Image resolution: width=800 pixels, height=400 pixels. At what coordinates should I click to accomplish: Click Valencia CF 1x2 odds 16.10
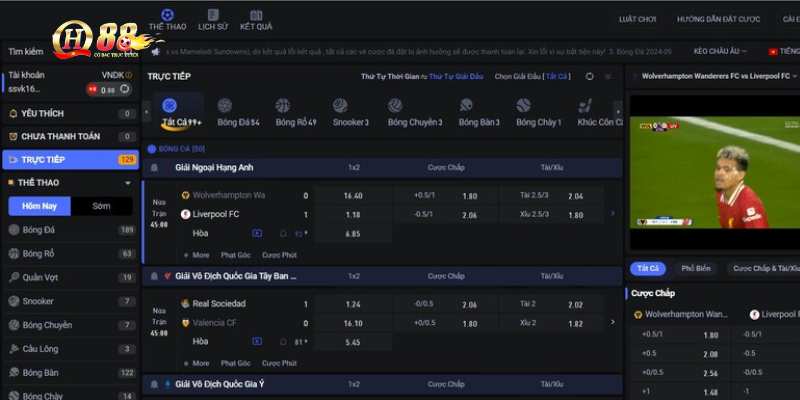pos(353,323)
